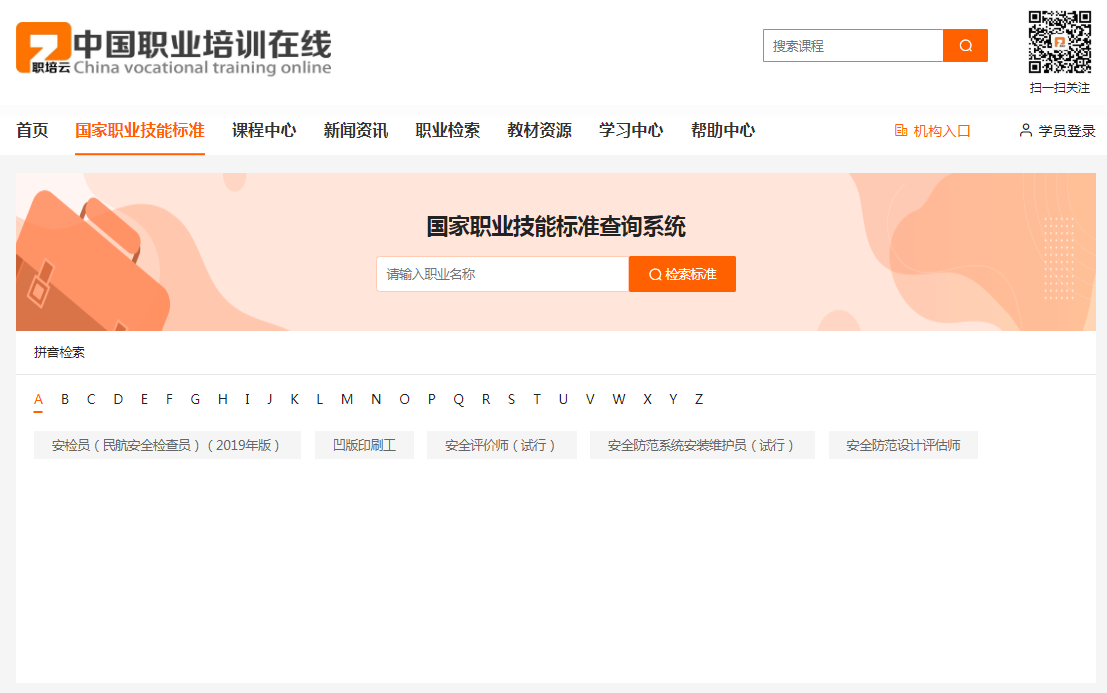The image size is (1107, 693).
Task: Open 安全评价师（试行）standard
Action: [x=501, y=445]
